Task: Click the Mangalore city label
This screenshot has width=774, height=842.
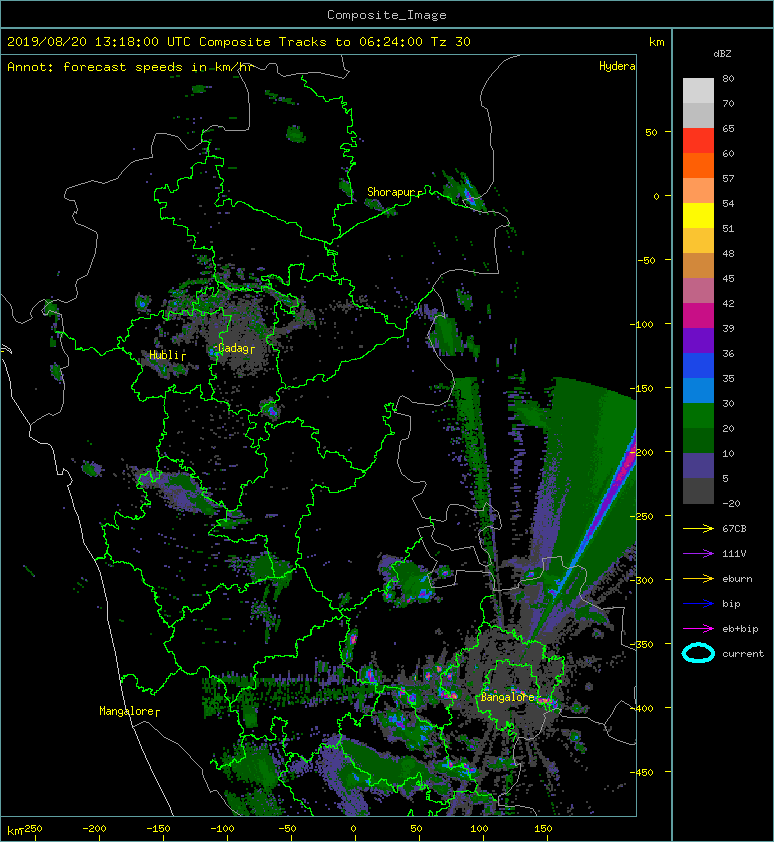Action: [x=127, y=711]
